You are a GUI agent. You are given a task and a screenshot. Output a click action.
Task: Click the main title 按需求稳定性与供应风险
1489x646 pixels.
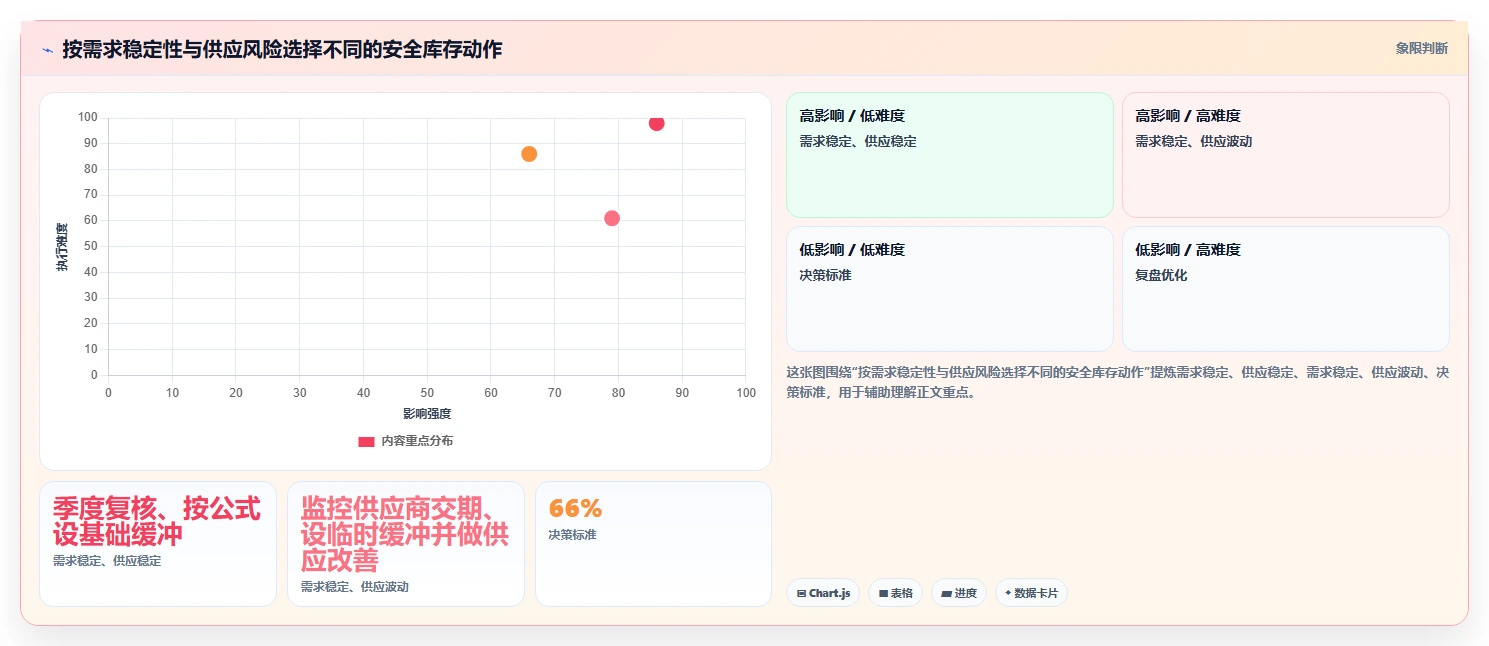click(x=282, y=49)
